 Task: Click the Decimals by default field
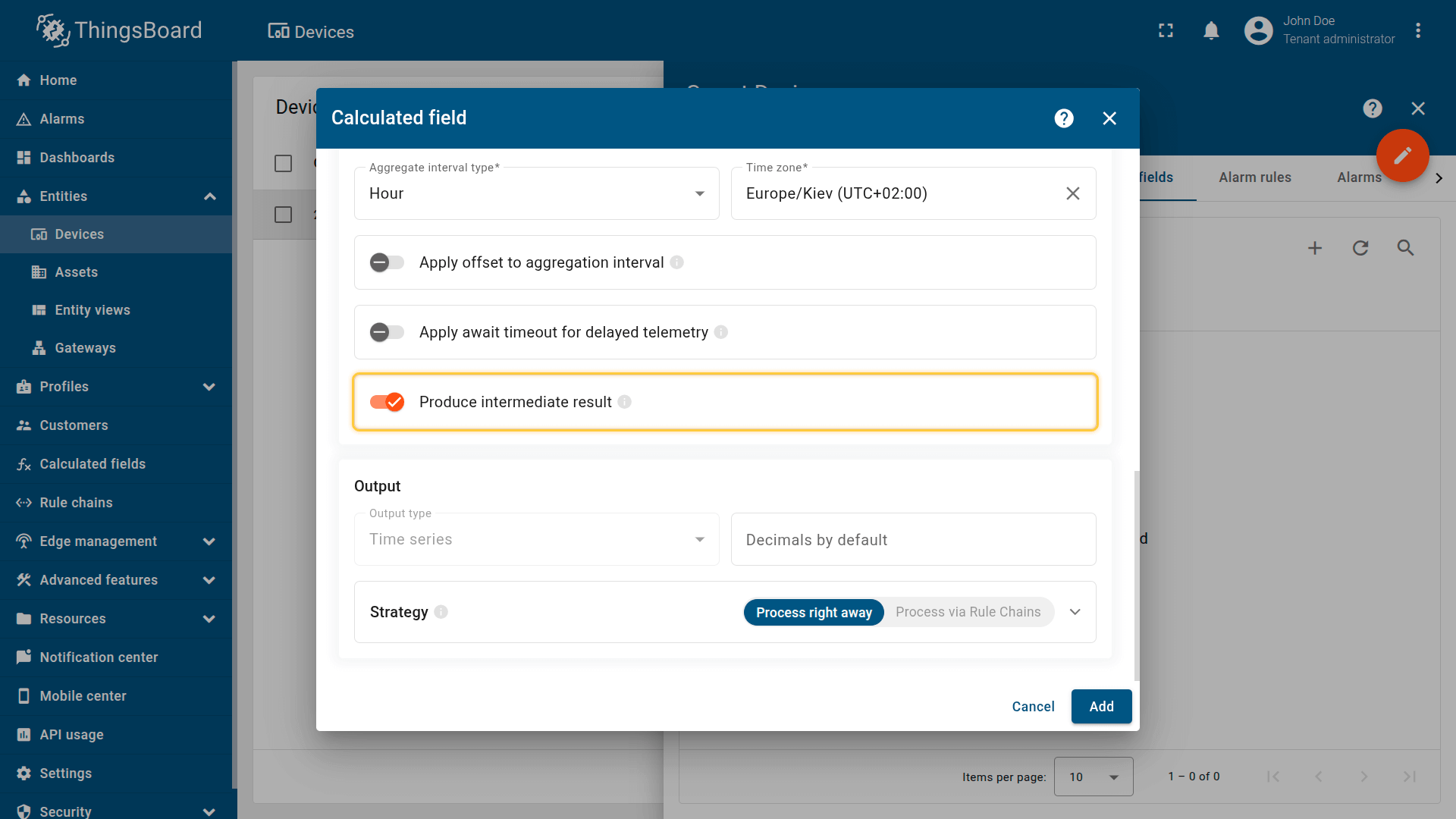(x=913, y=540)
